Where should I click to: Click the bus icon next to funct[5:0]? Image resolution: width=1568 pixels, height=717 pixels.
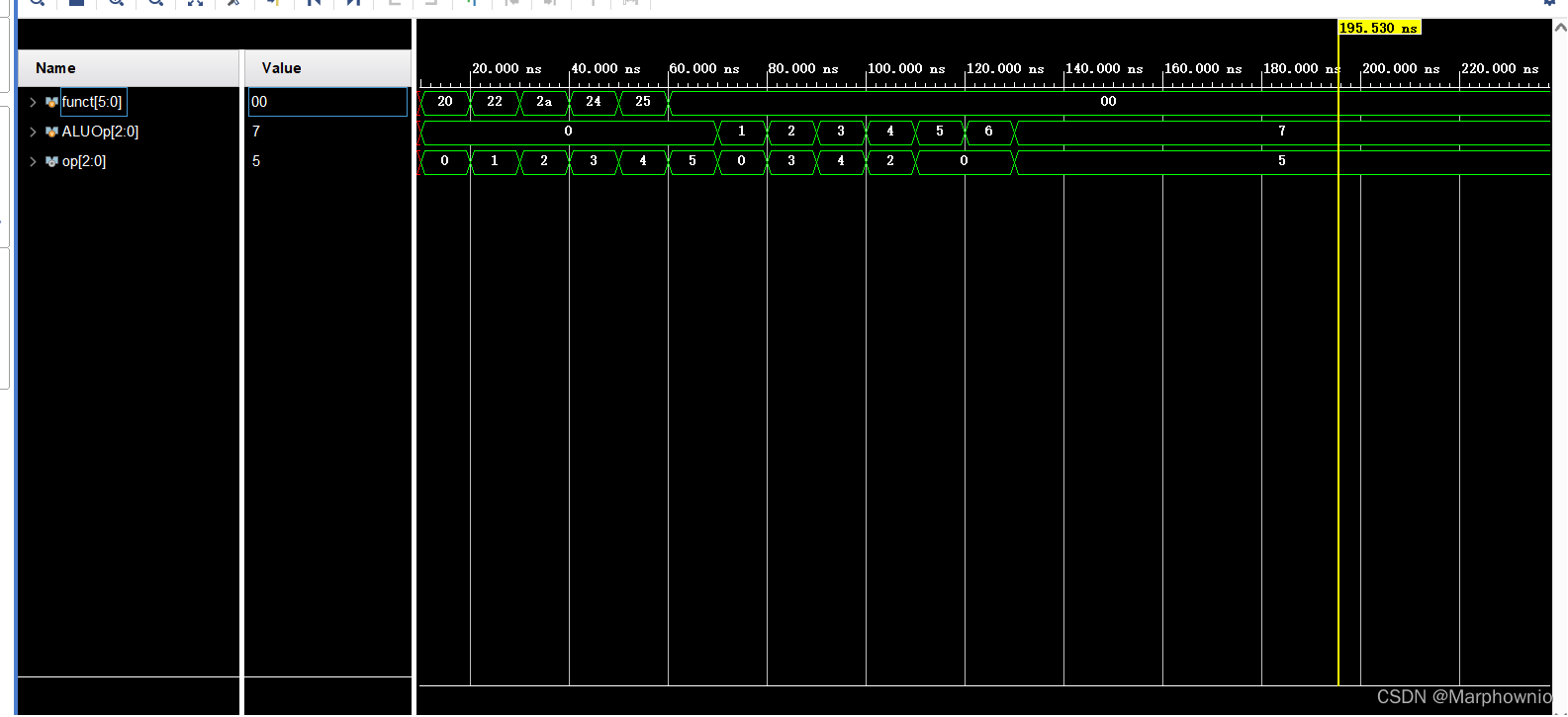[51, 102]
